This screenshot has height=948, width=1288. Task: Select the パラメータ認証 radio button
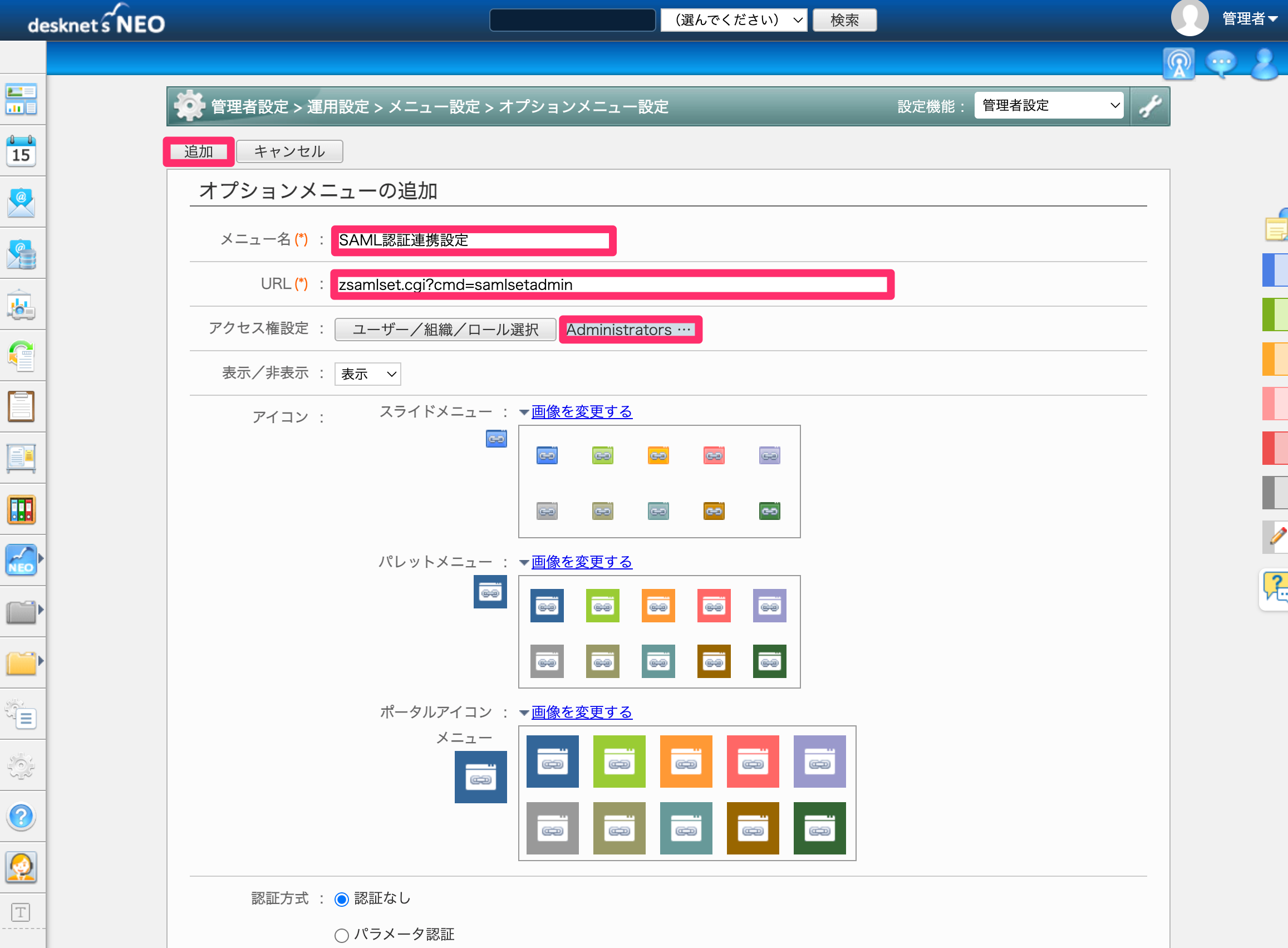(x=341, y=935)
